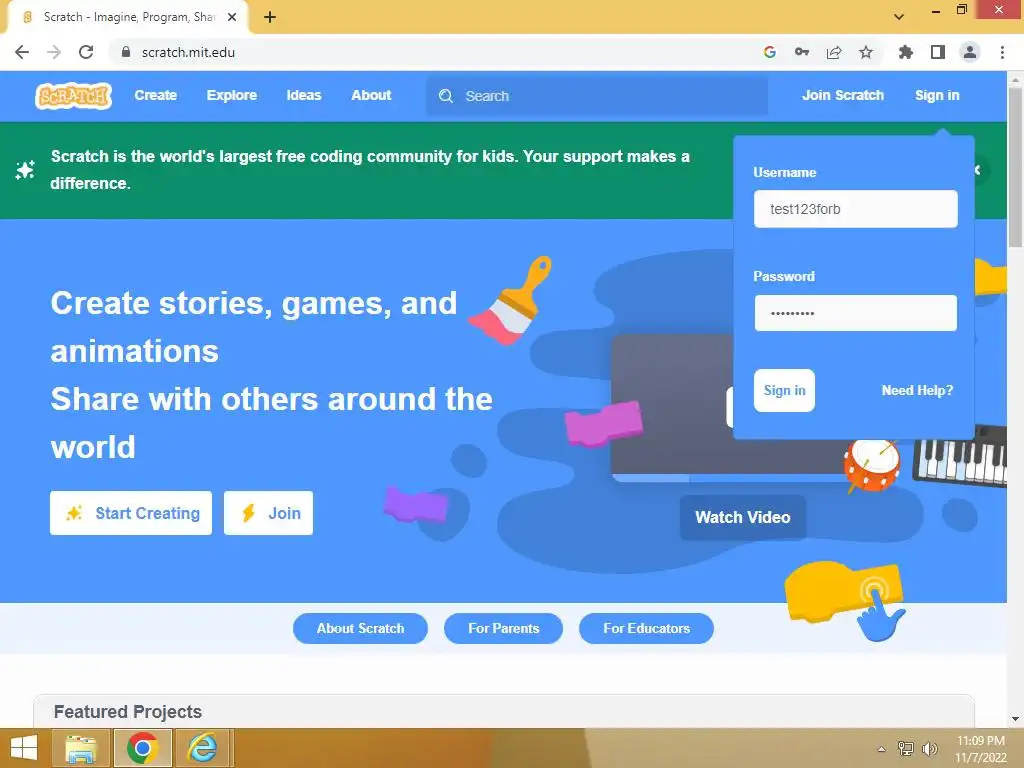Open the Ideas menu item
Screen dimensions: 1024x768
pyautogui.click(x=304, y=95)
